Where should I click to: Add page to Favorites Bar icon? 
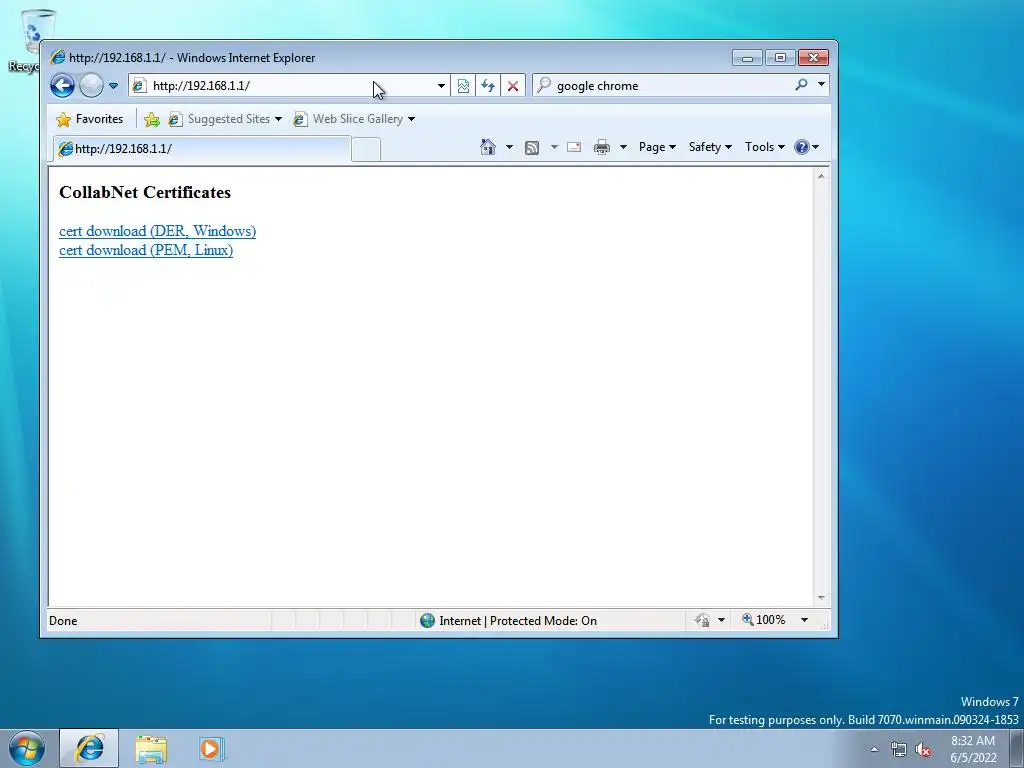click(x=152, y=119)
